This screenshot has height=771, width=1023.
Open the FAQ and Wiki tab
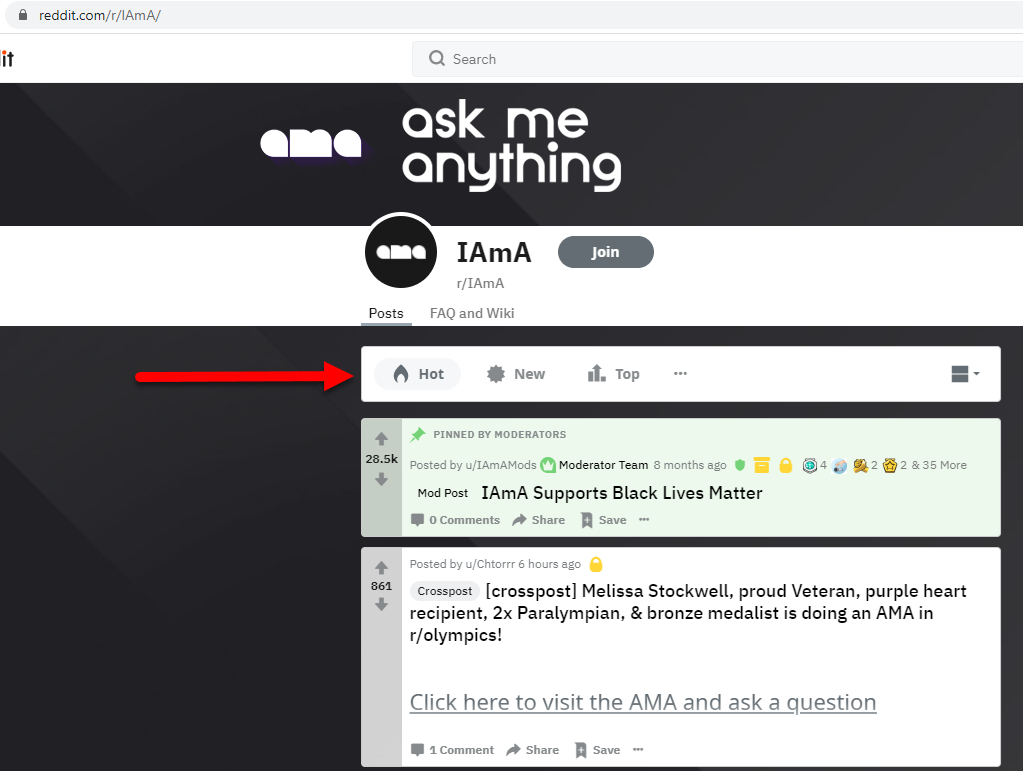(x=472, y=313)
